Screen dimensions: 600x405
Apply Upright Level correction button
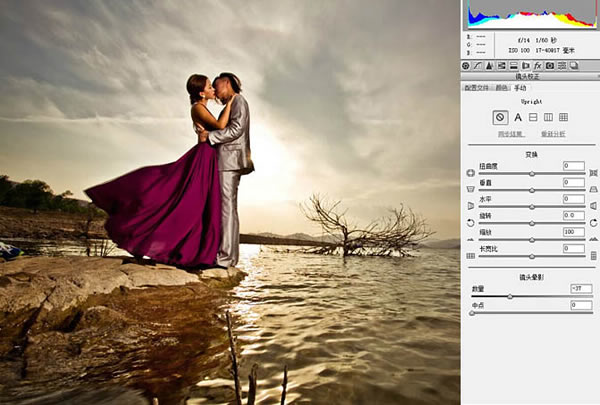point(533,117)
